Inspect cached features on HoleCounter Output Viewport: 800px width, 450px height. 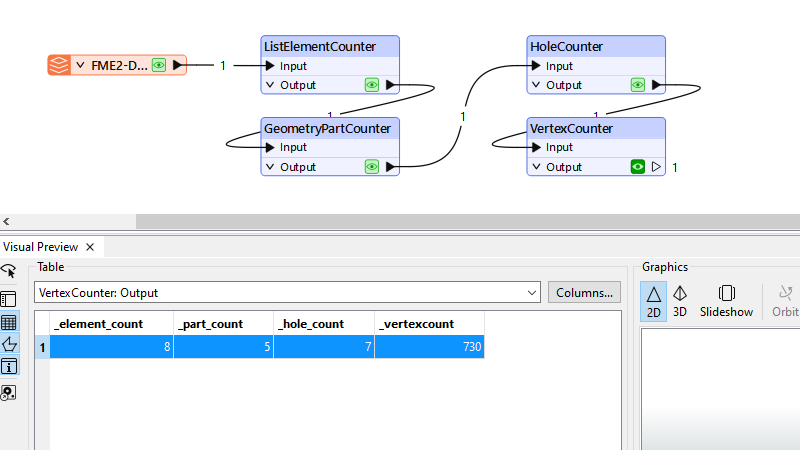point(638,86)
